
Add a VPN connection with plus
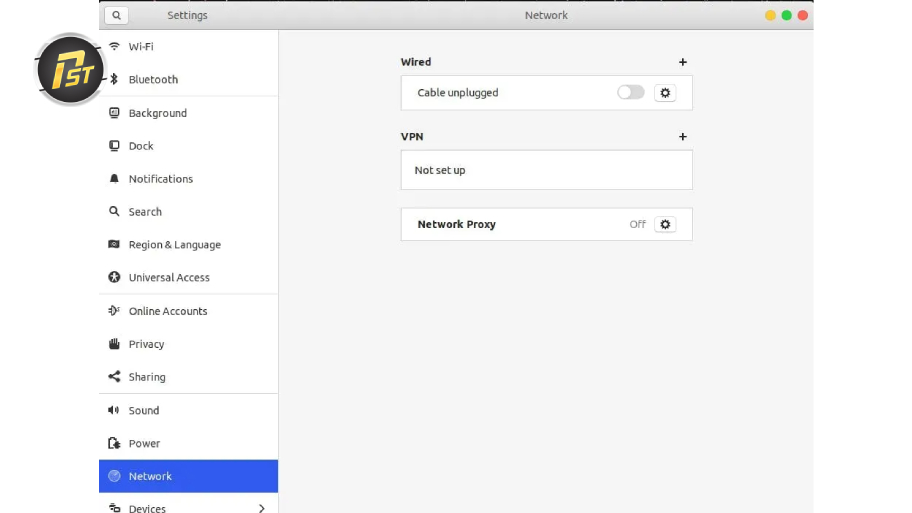point(683,137)
